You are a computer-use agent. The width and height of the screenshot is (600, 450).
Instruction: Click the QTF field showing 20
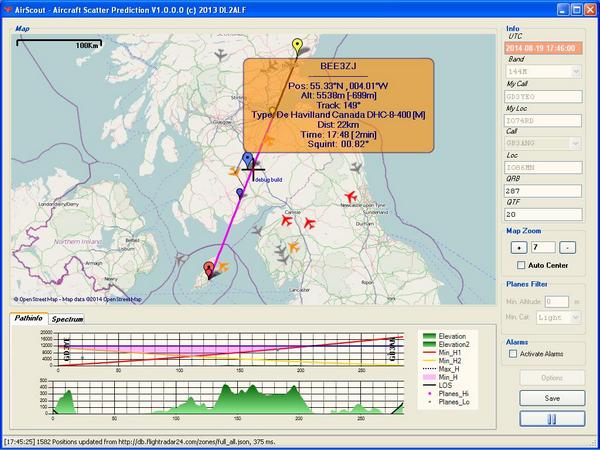543,215
